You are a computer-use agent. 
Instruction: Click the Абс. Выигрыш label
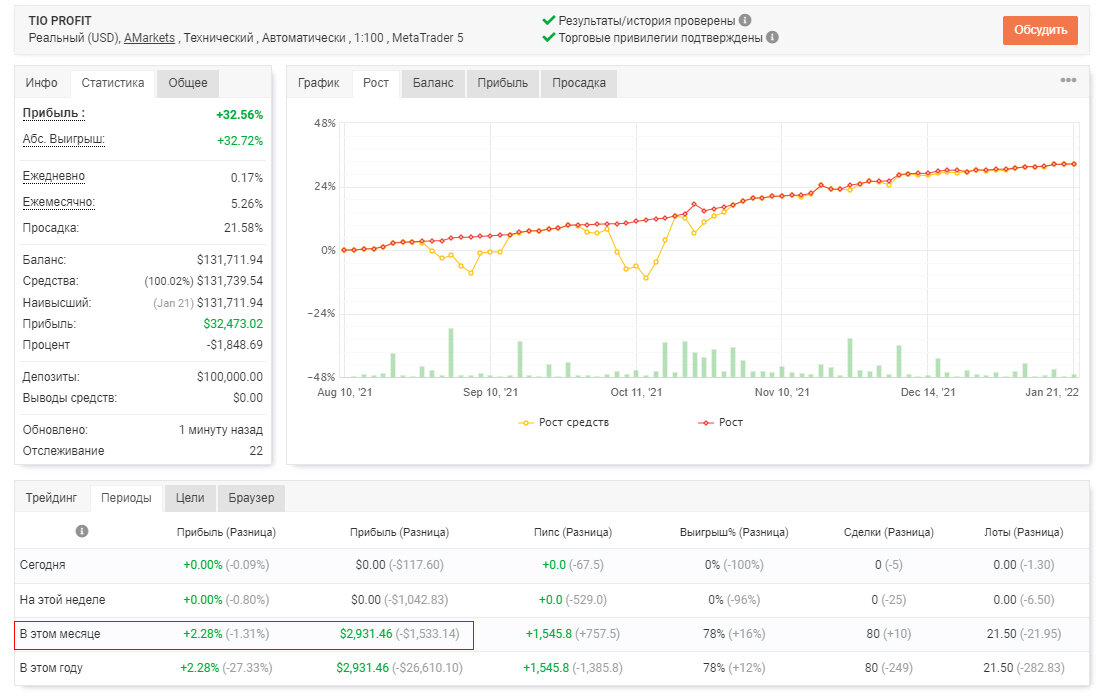tap(64, 139)
